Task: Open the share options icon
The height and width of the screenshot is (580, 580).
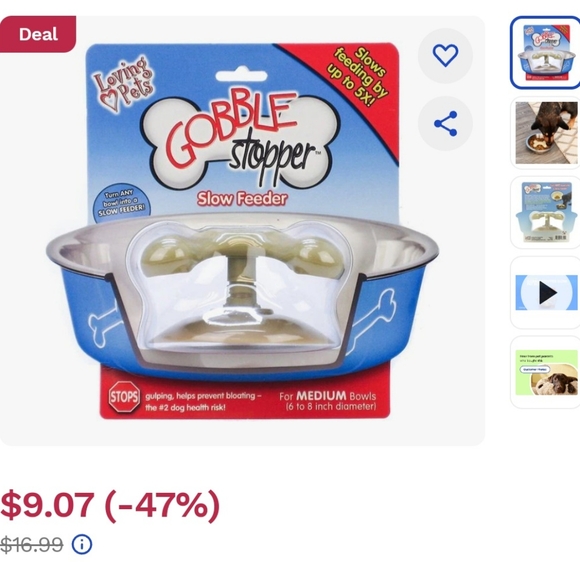Action: coord(445,124)
